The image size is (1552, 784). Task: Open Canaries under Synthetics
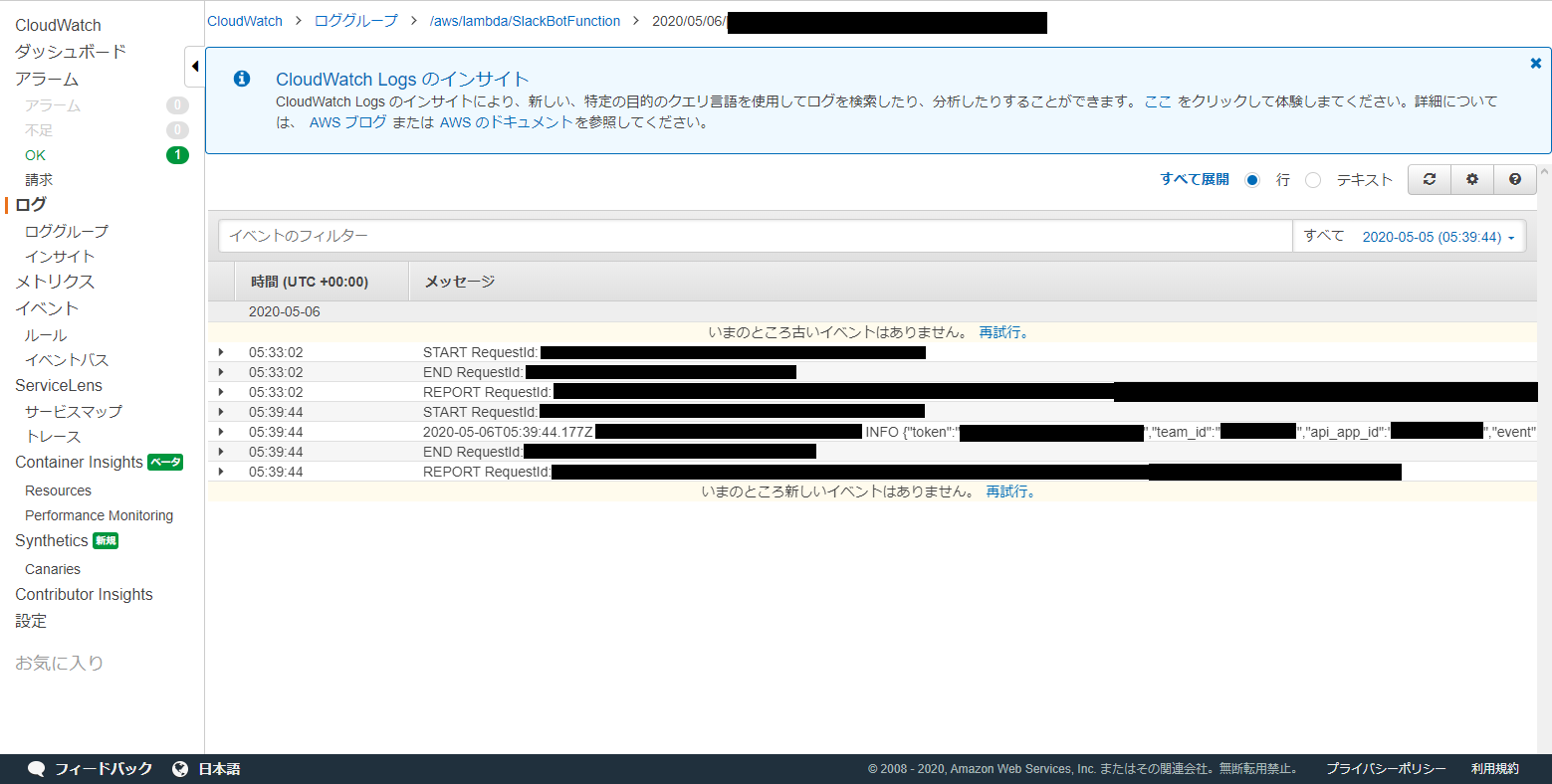[x=53, y=569]
